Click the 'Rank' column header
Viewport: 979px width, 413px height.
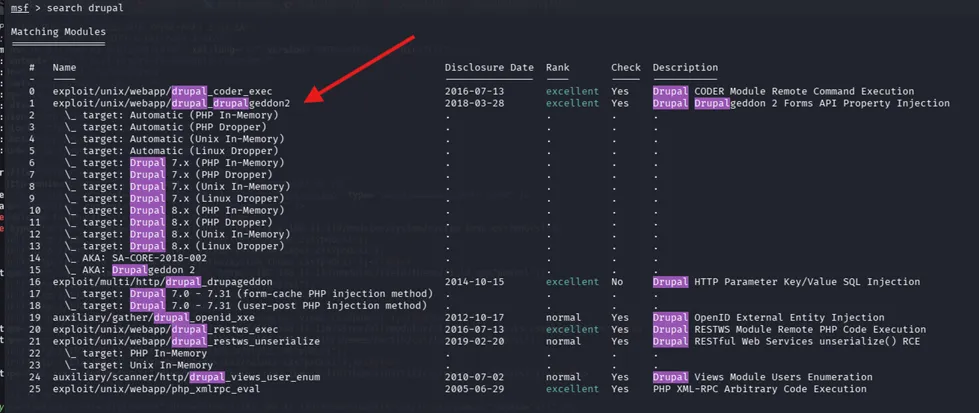coord(558,67)
